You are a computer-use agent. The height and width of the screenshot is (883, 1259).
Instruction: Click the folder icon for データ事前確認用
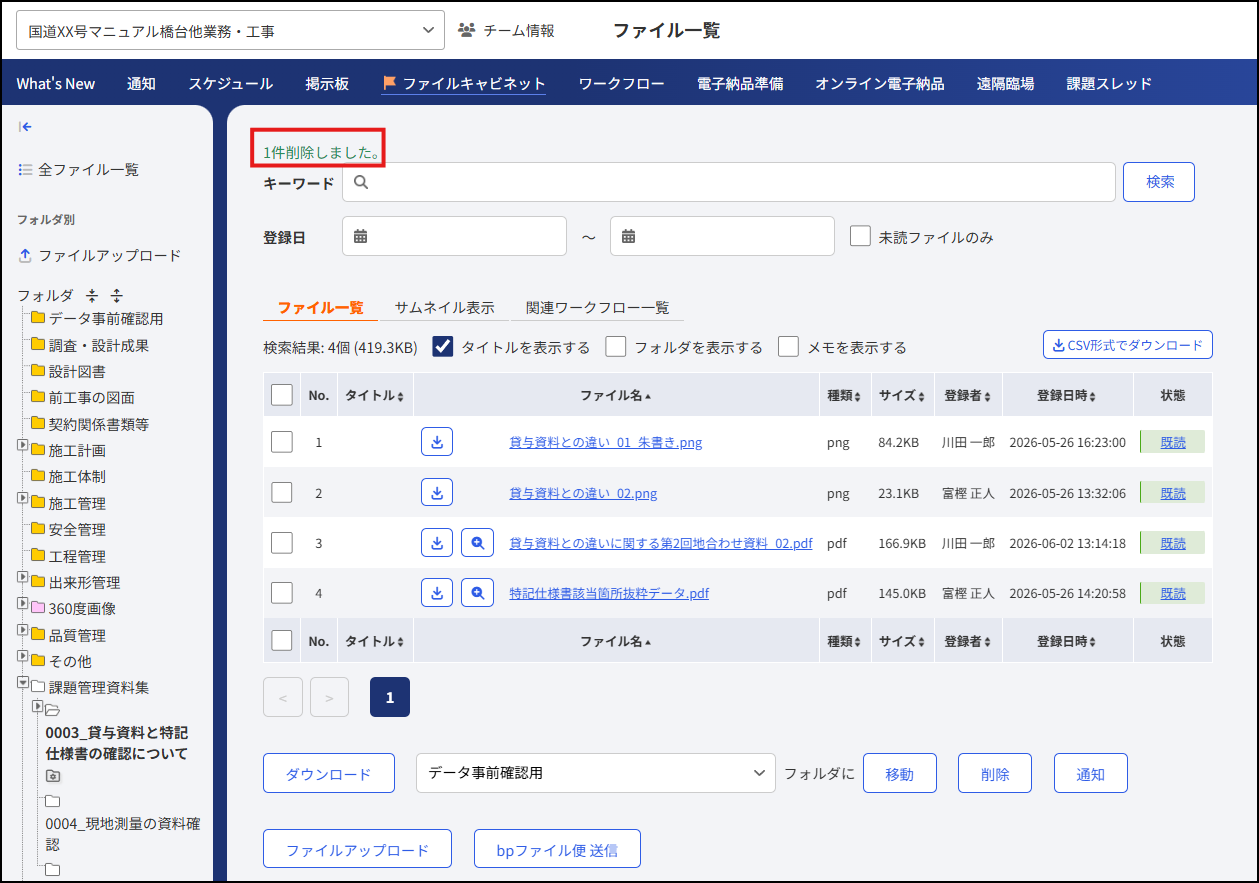point(38,319)
